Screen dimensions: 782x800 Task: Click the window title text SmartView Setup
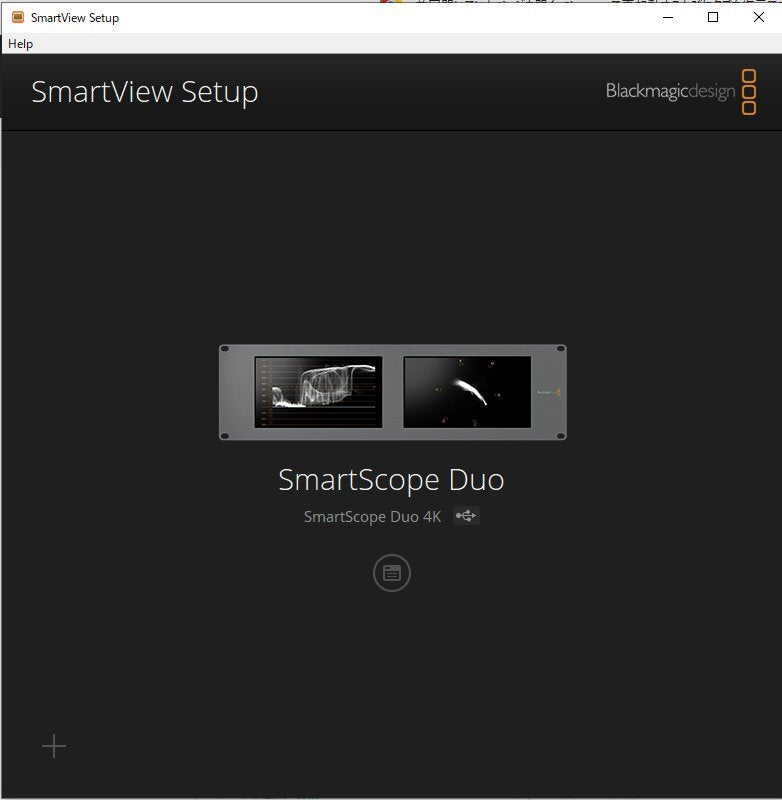coord(74,18)
